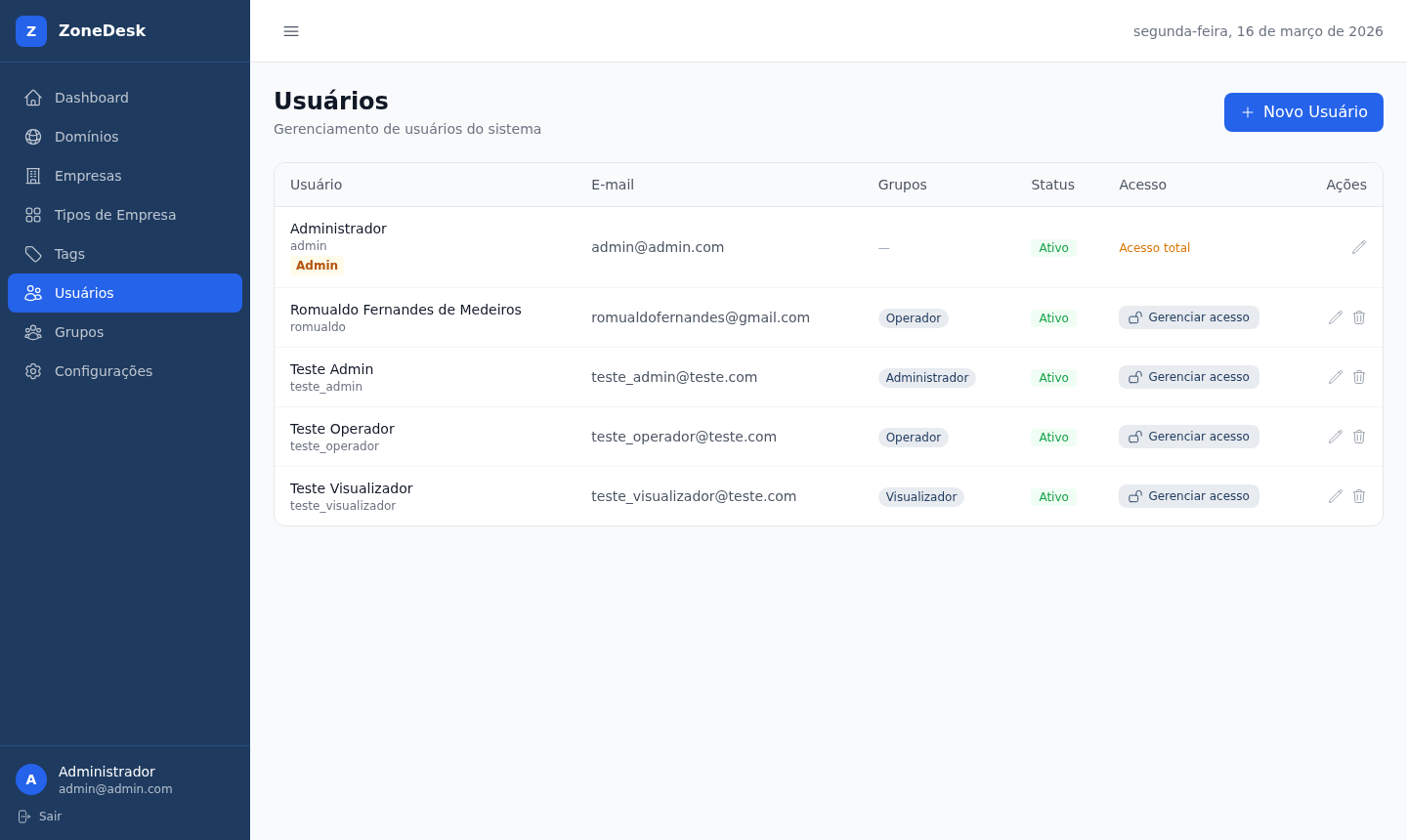Viewport: 1407px width, 840px height.
Task: Edit the Administrador user with pencil icon
Action: coord(1359,247)
